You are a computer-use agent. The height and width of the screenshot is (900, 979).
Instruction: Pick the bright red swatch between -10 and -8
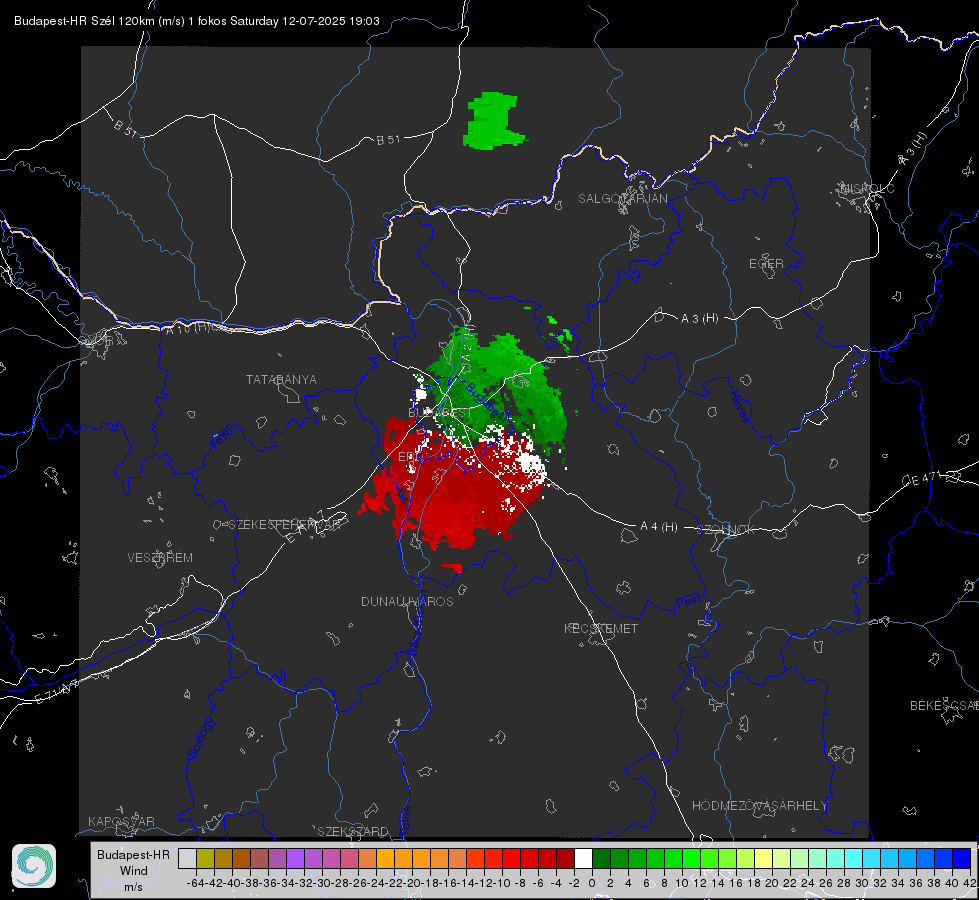pyautogui.click(x=511, y=858)
